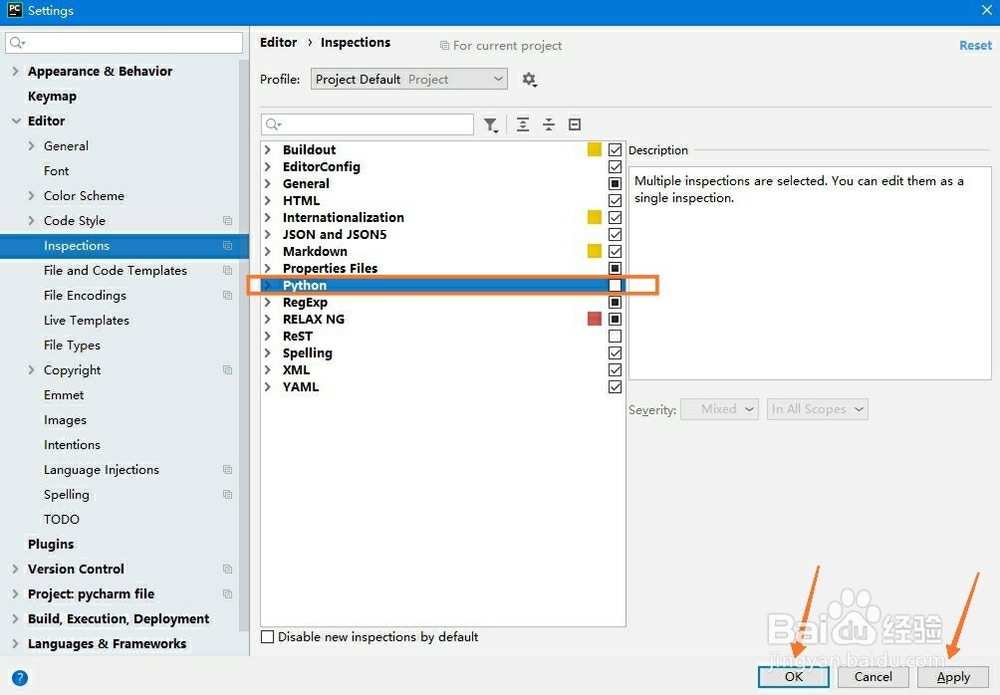Check Disable new inspections by default

click(x=268, y=637)
